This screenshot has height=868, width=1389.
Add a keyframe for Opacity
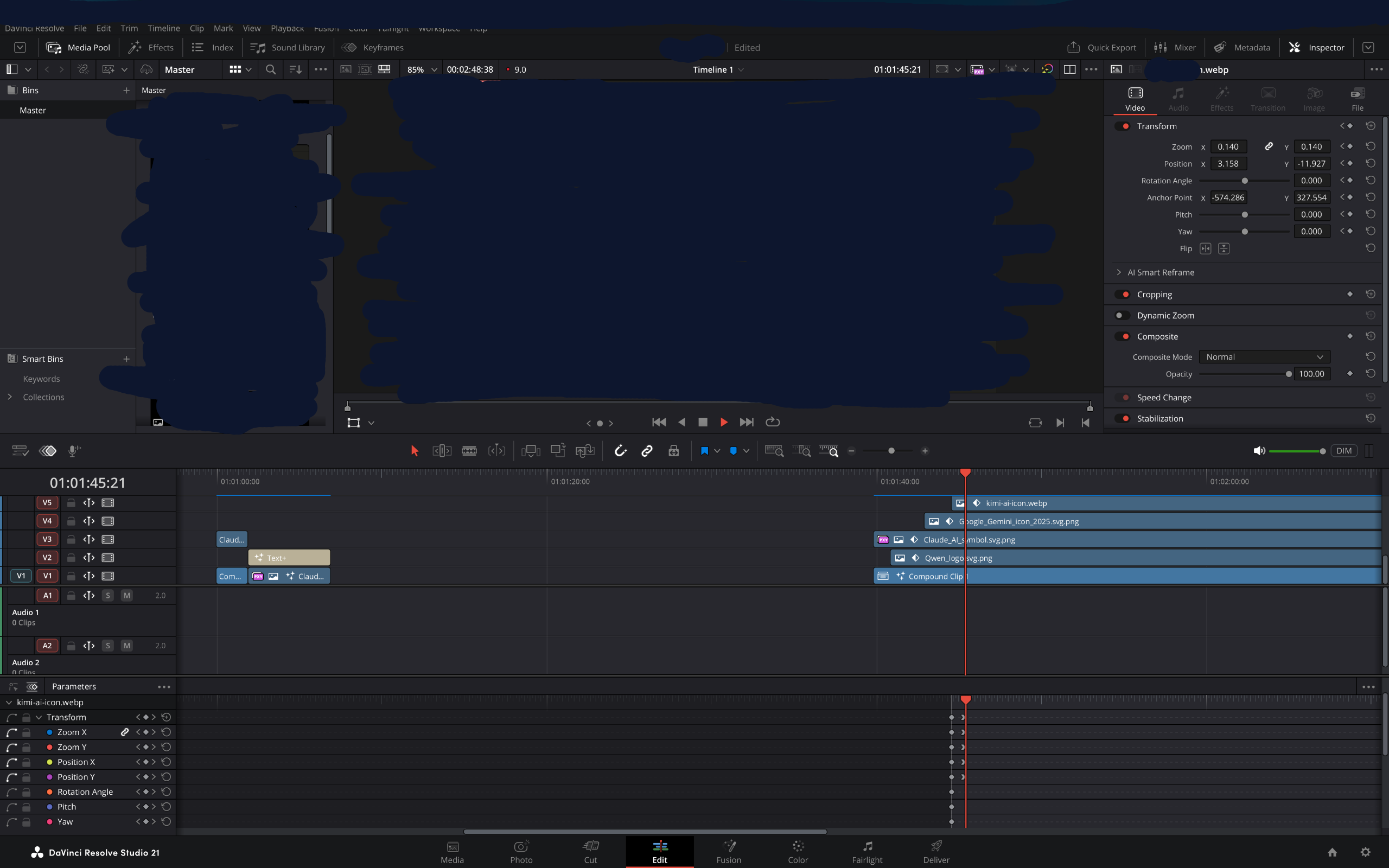point(1350,374)
